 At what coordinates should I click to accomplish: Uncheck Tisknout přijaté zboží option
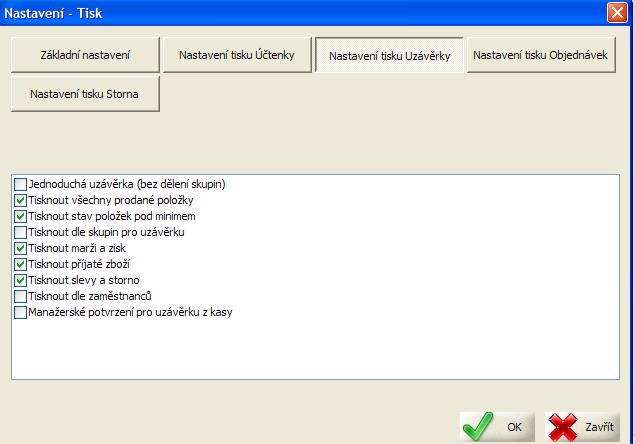[x=21, y=264]
